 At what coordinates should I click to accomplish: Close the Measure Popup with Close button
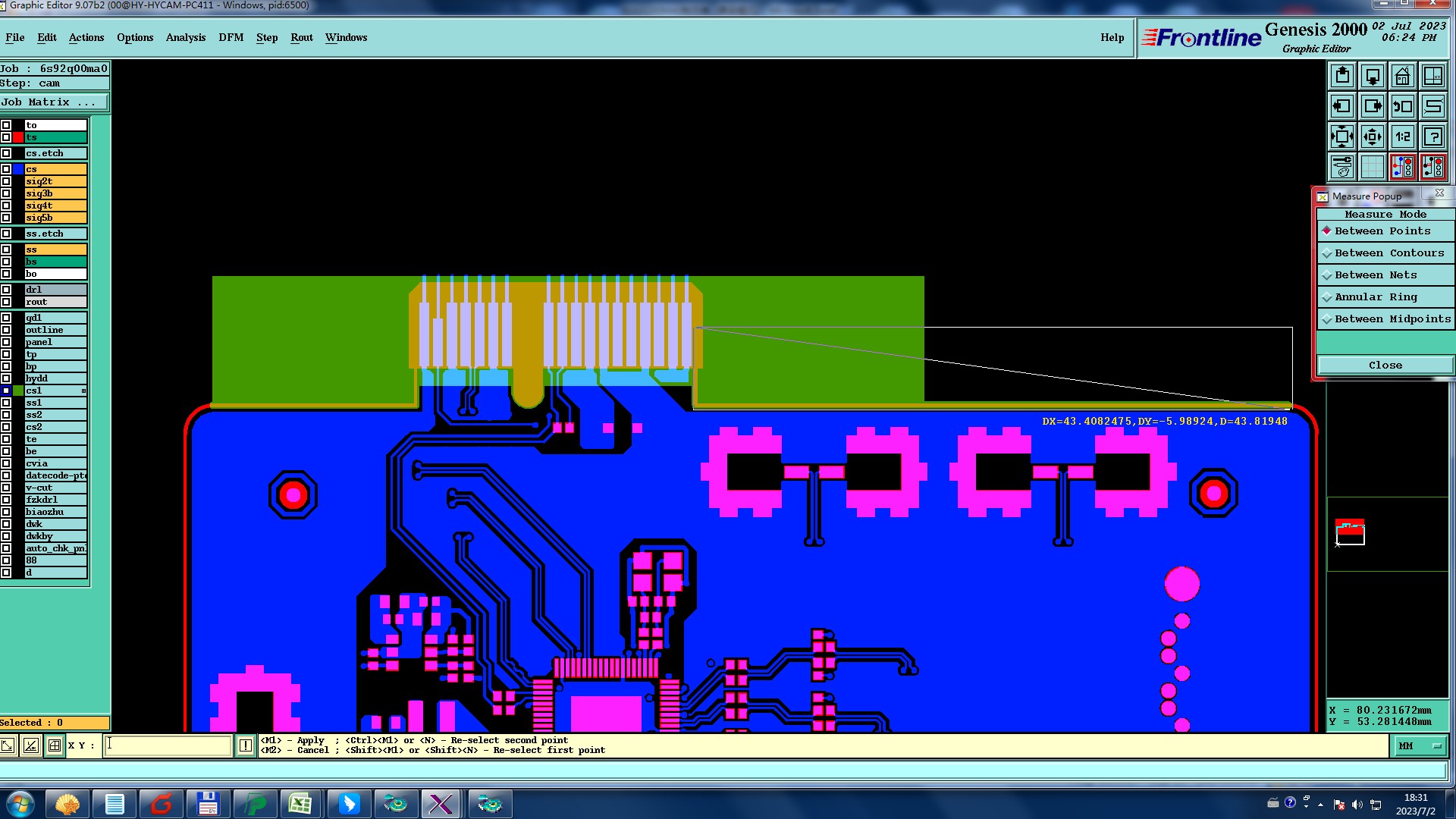(x=1385, y=366)
